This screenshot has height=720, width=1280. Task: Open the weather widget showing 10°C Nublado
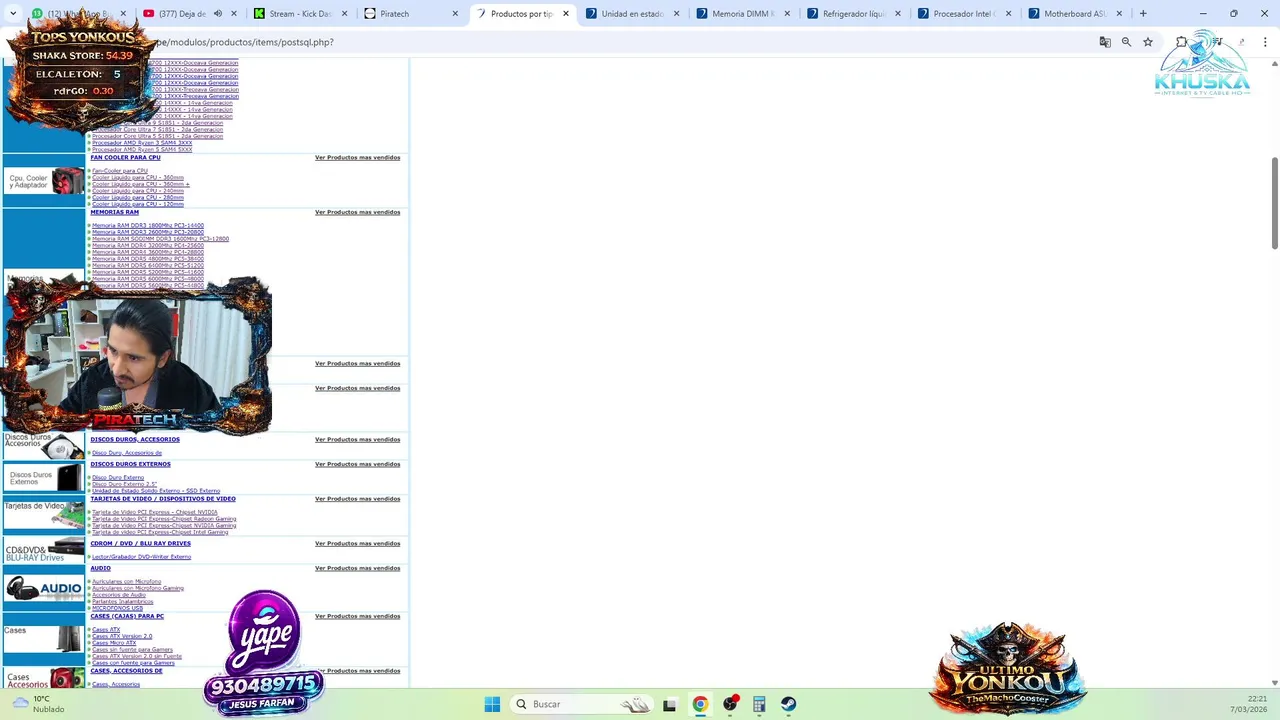[x=36, y=704]
